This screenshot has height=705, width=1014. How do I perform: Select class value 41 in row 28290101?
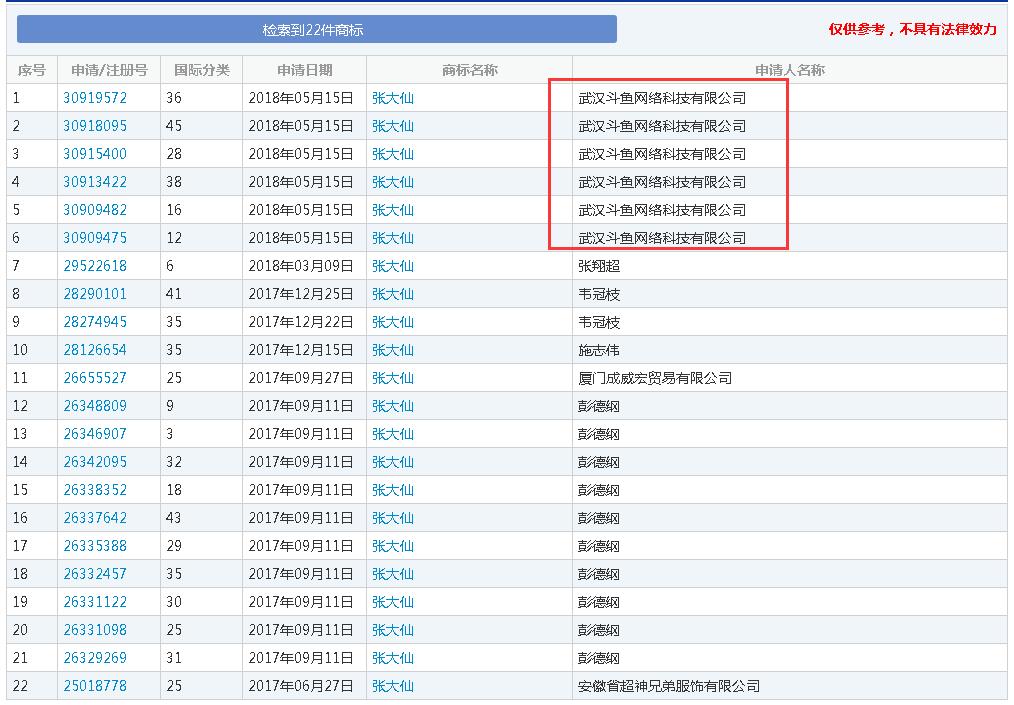pyautogui.click(x=174, y=294)
